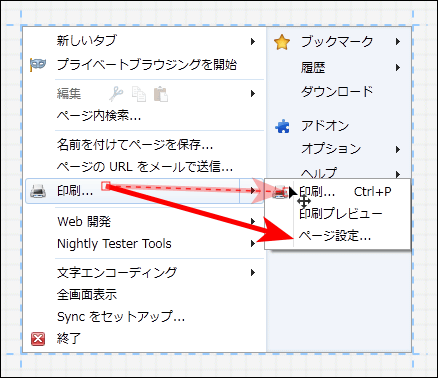Click the private browsing mask icon
The image size is (438, 378).
(38, 64)
